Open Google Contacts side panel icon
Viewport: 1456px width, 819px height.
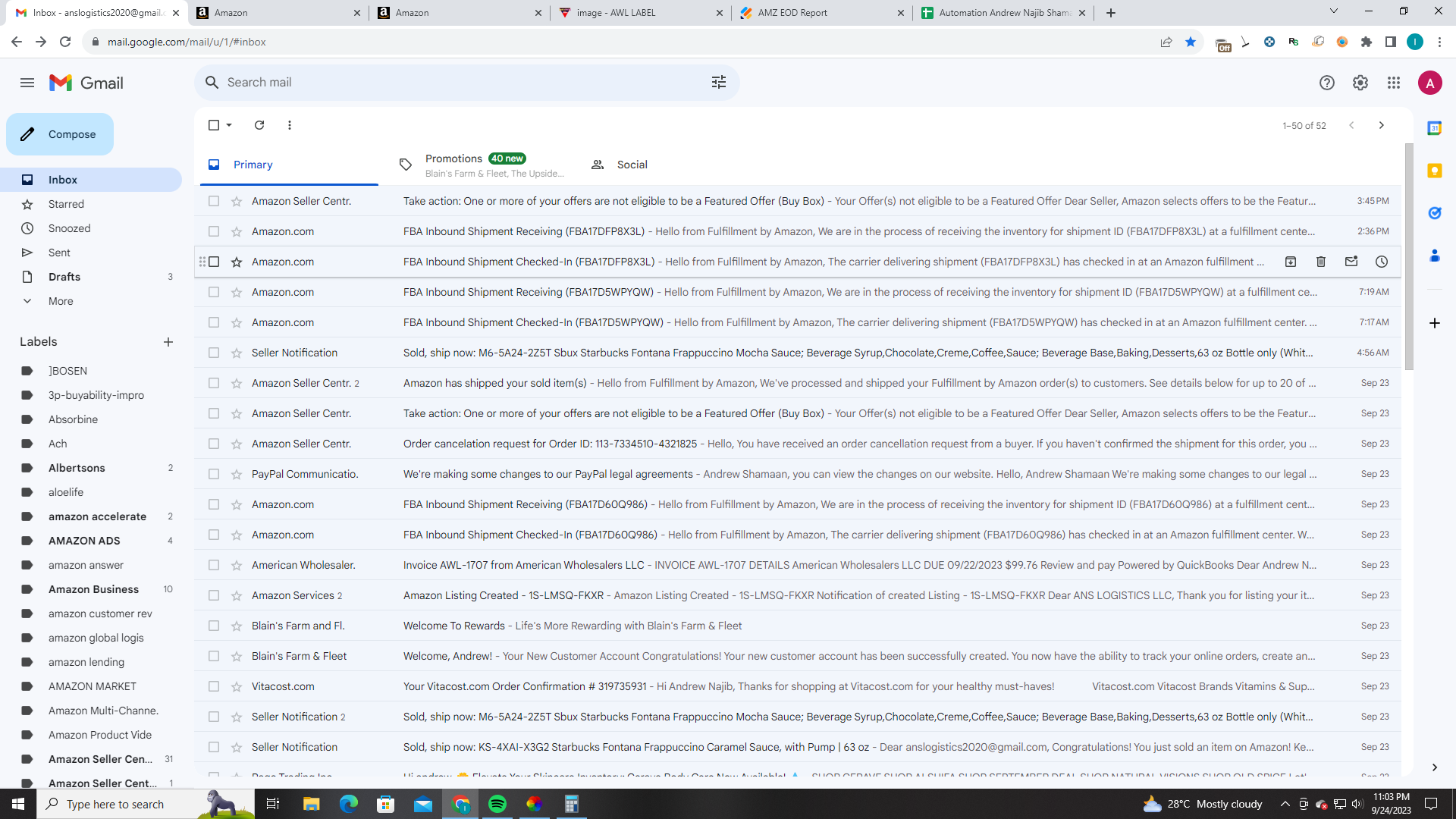1435,256
